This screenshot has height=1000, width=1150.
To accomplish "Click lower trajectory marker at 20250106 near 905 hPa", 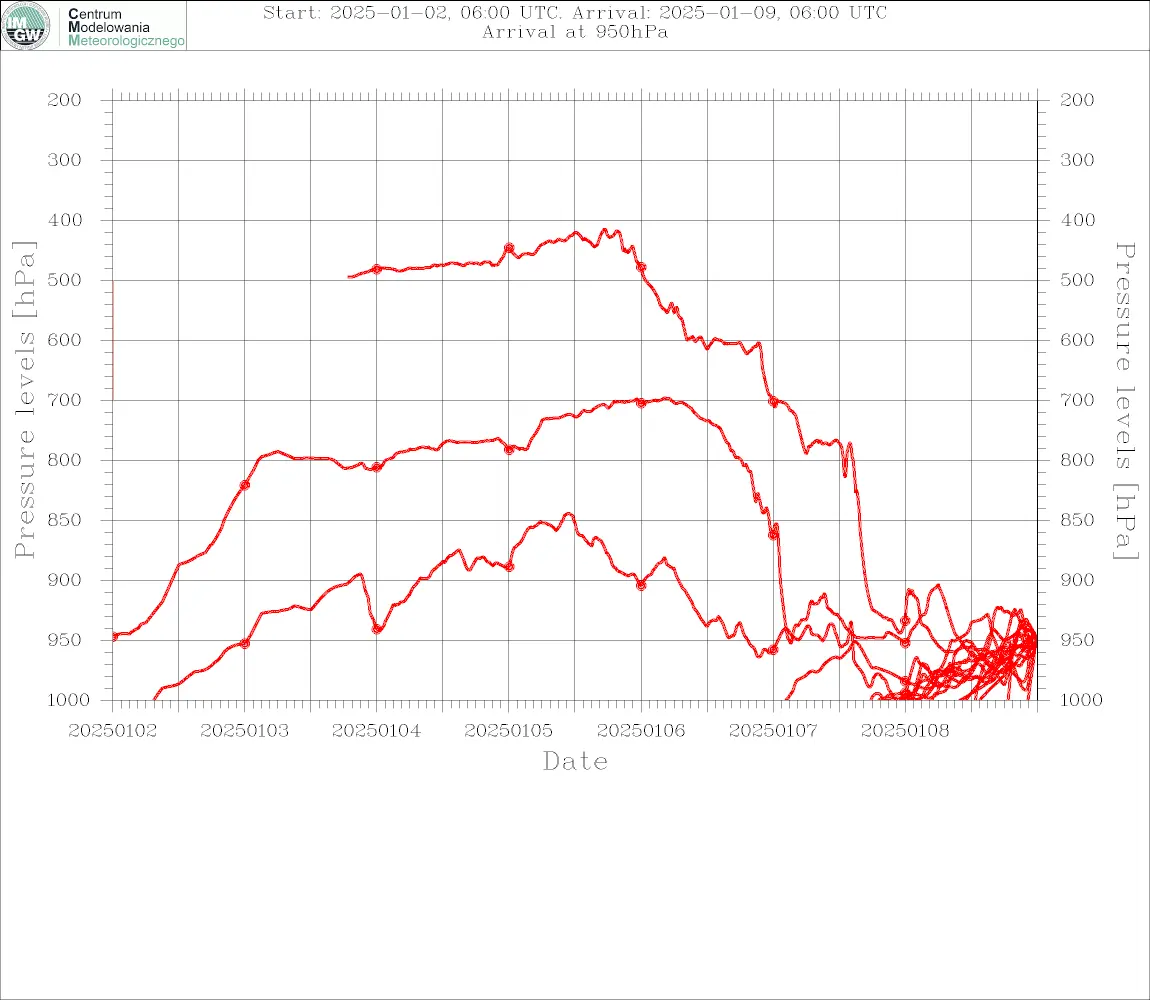I will pyautogui.click(x=641, y=585).
